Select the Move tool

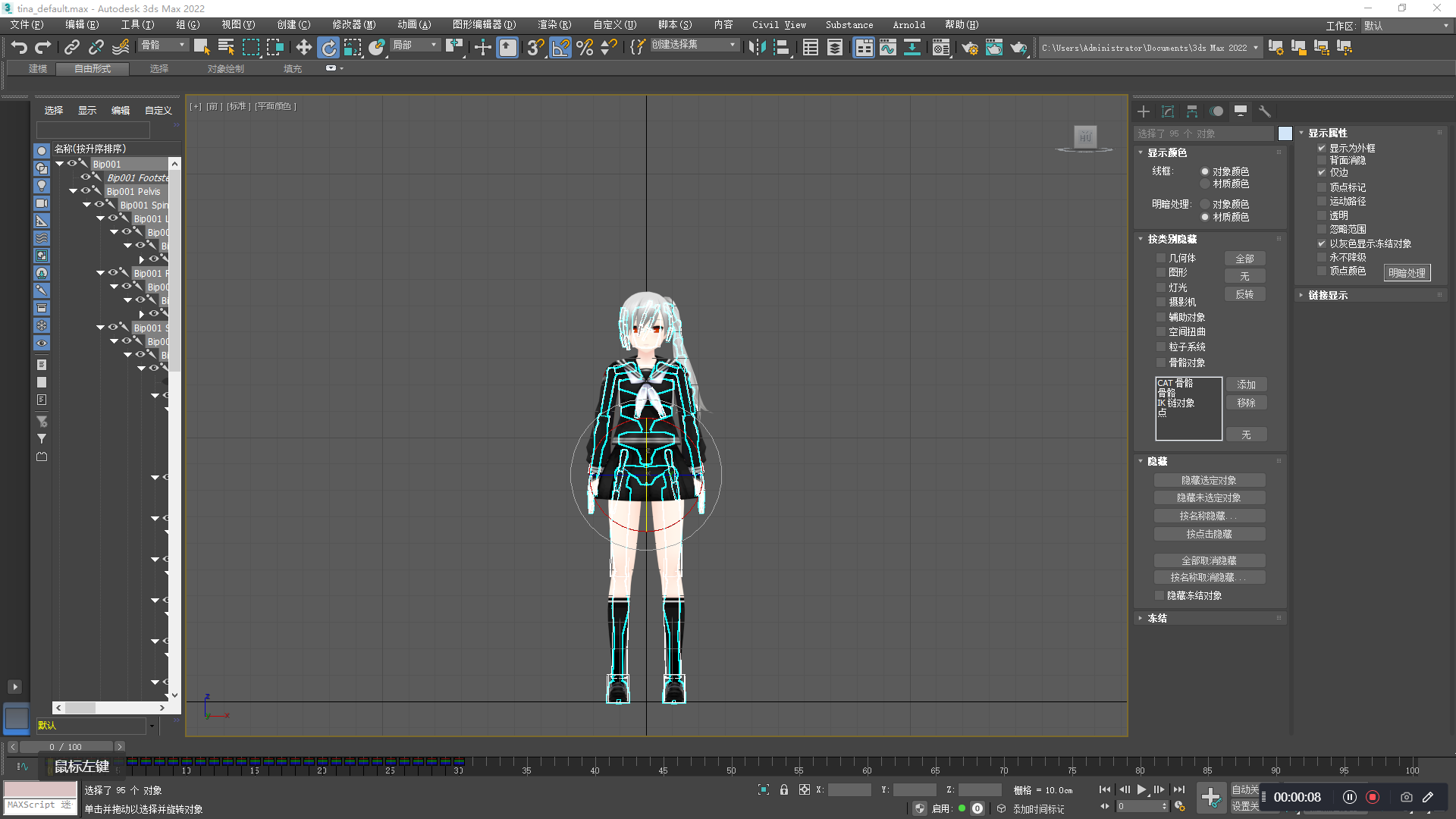(x=303, y=47)
